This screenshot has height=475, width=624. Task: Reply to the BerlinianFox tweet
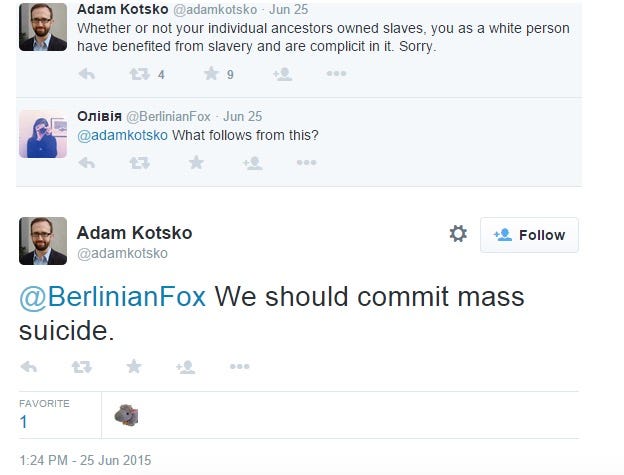87,162
